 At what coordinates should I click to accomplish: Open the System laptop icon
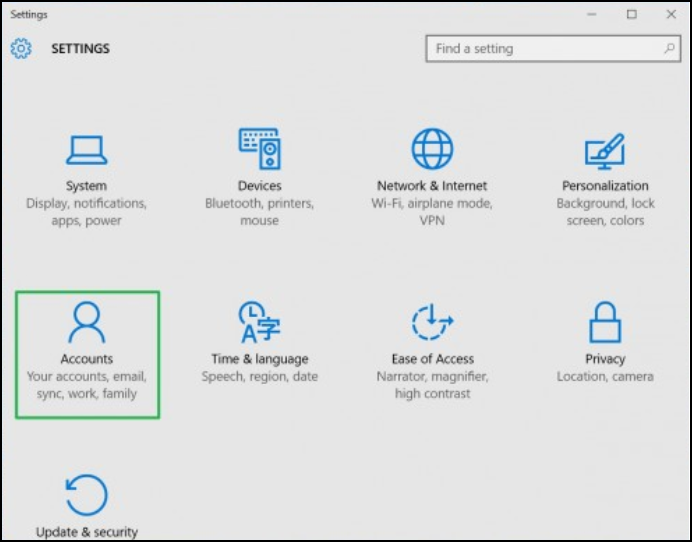tap(86, 150)
